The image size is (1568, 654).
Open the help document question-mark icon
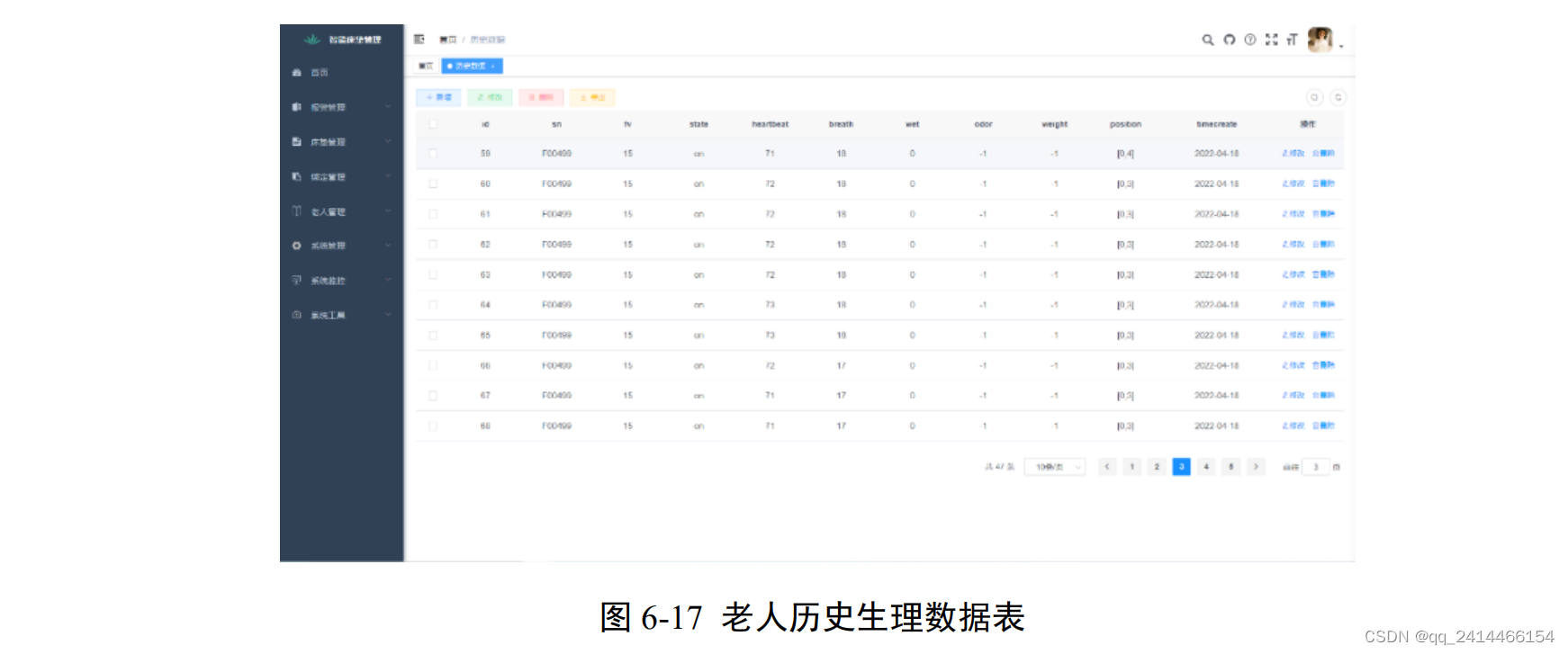click(x=1250, y=40)
